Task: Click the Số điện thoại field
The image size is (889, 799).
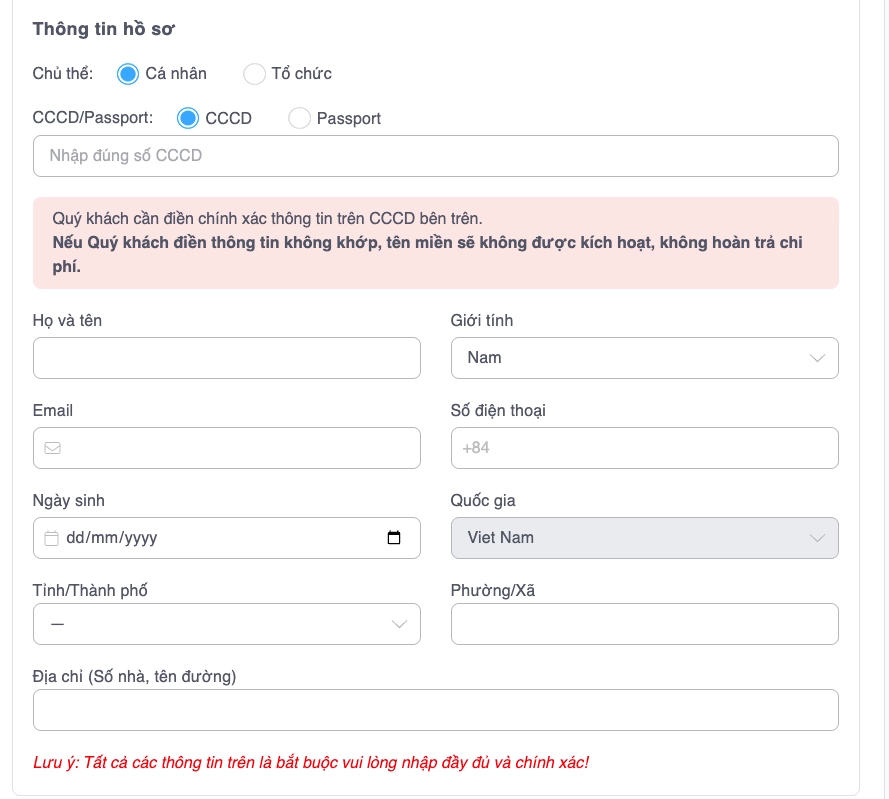Action: (644, 448)
